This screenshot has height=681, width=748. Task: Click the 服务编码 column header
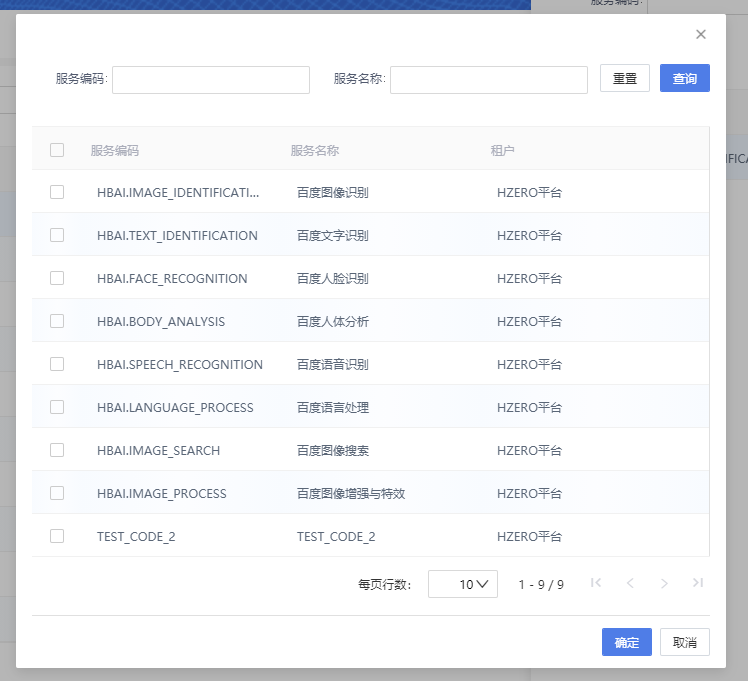[115, 151]
